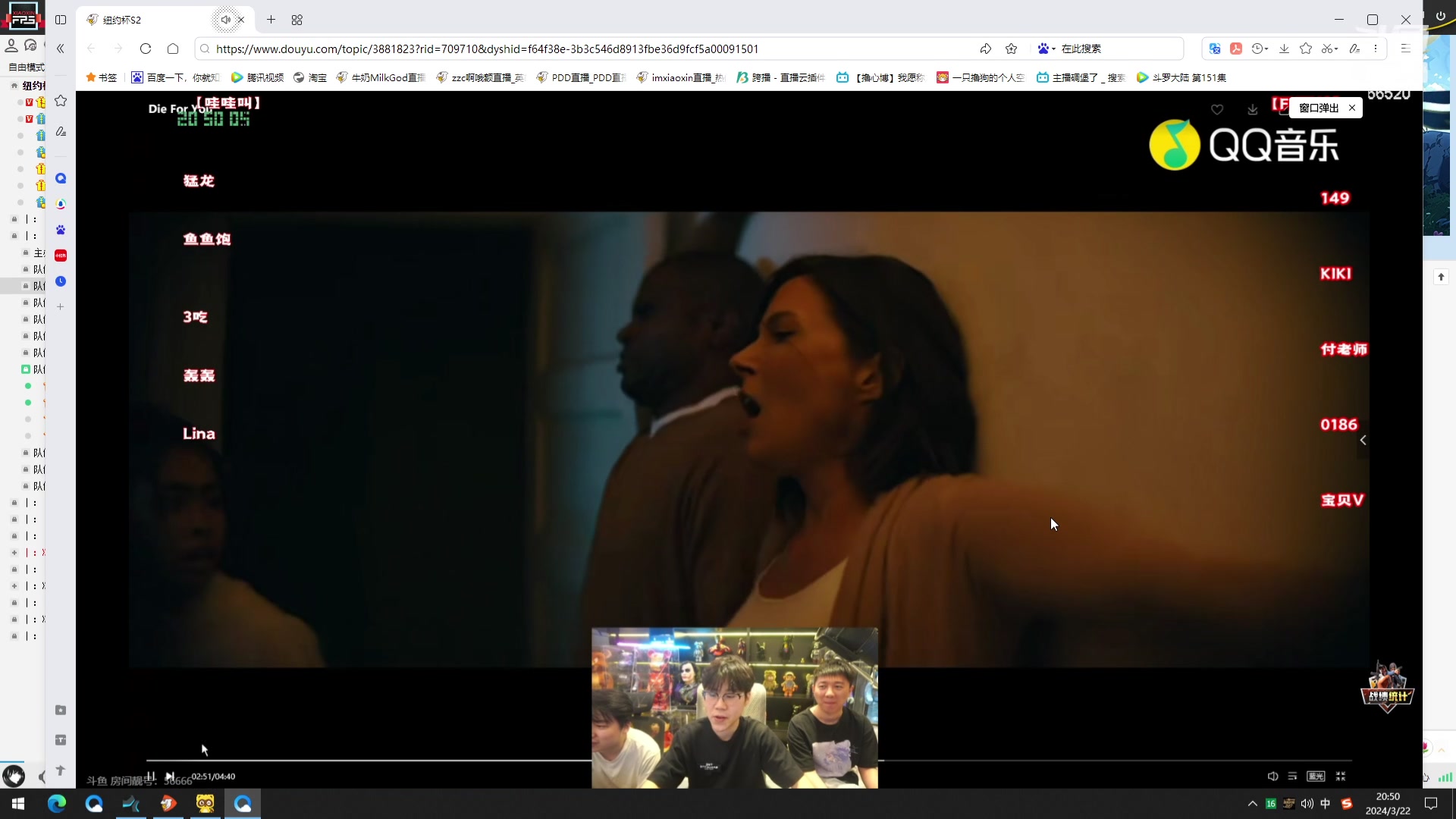Open the system volume control
The width and height of the screenshot is (1456, 819).
(x=1307, y=804)
